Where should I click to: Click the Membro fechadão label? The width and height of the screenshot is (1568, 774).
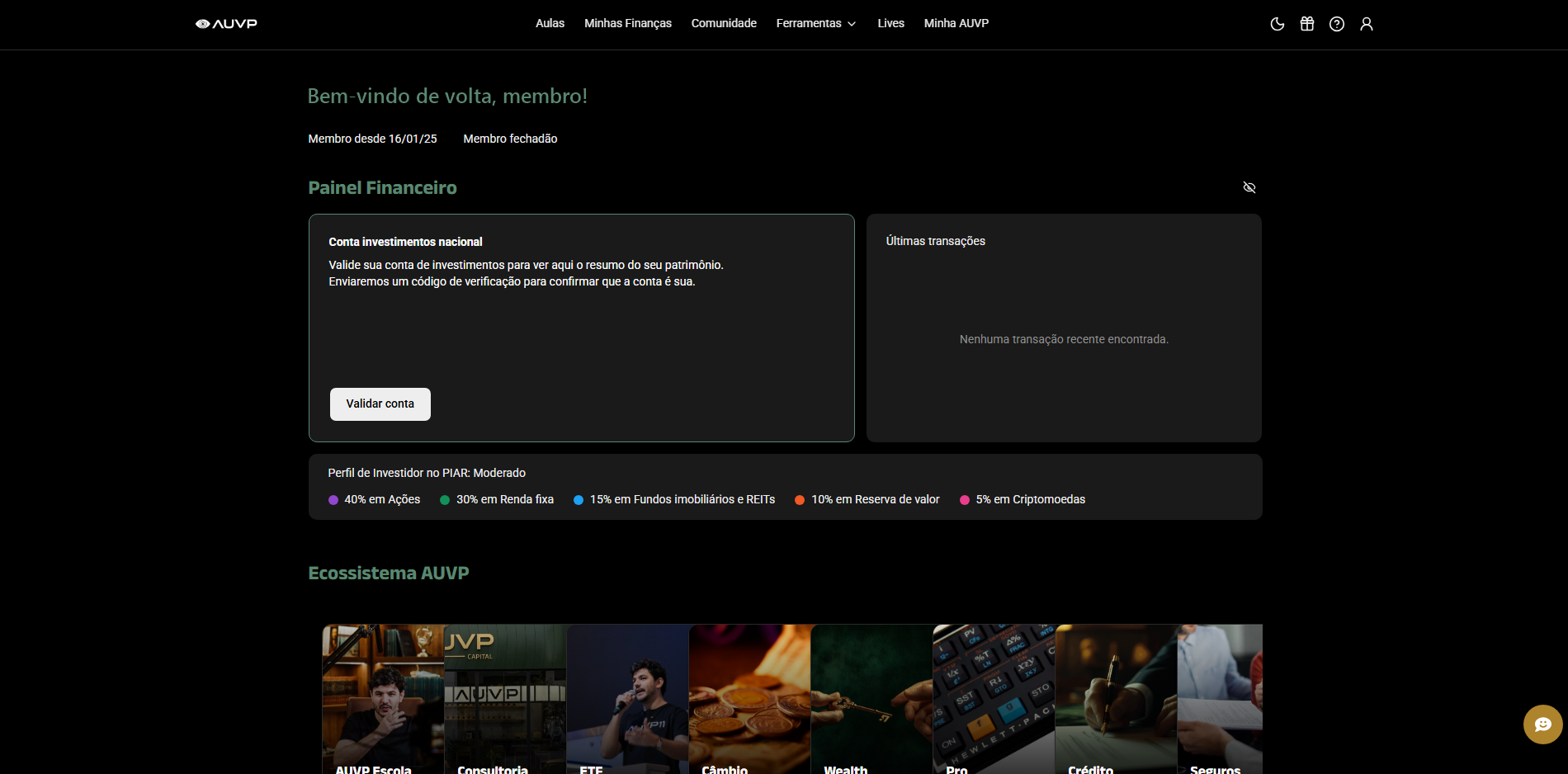coord(510,139)
